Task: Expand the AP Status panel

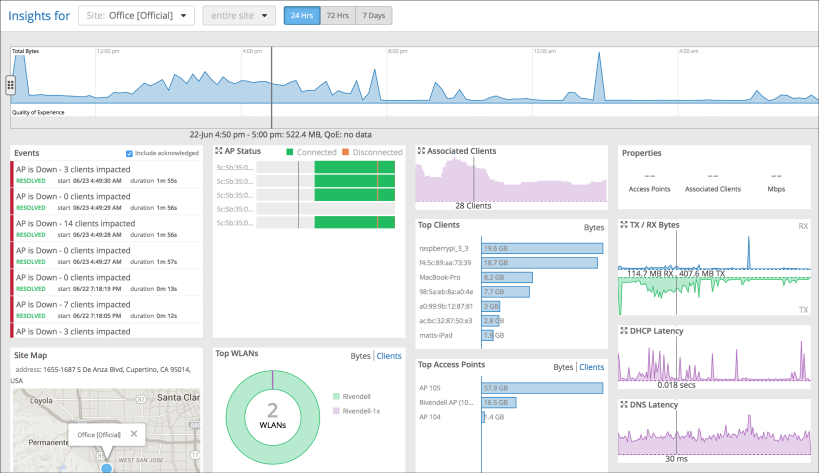Action: (x=219, y=151)
